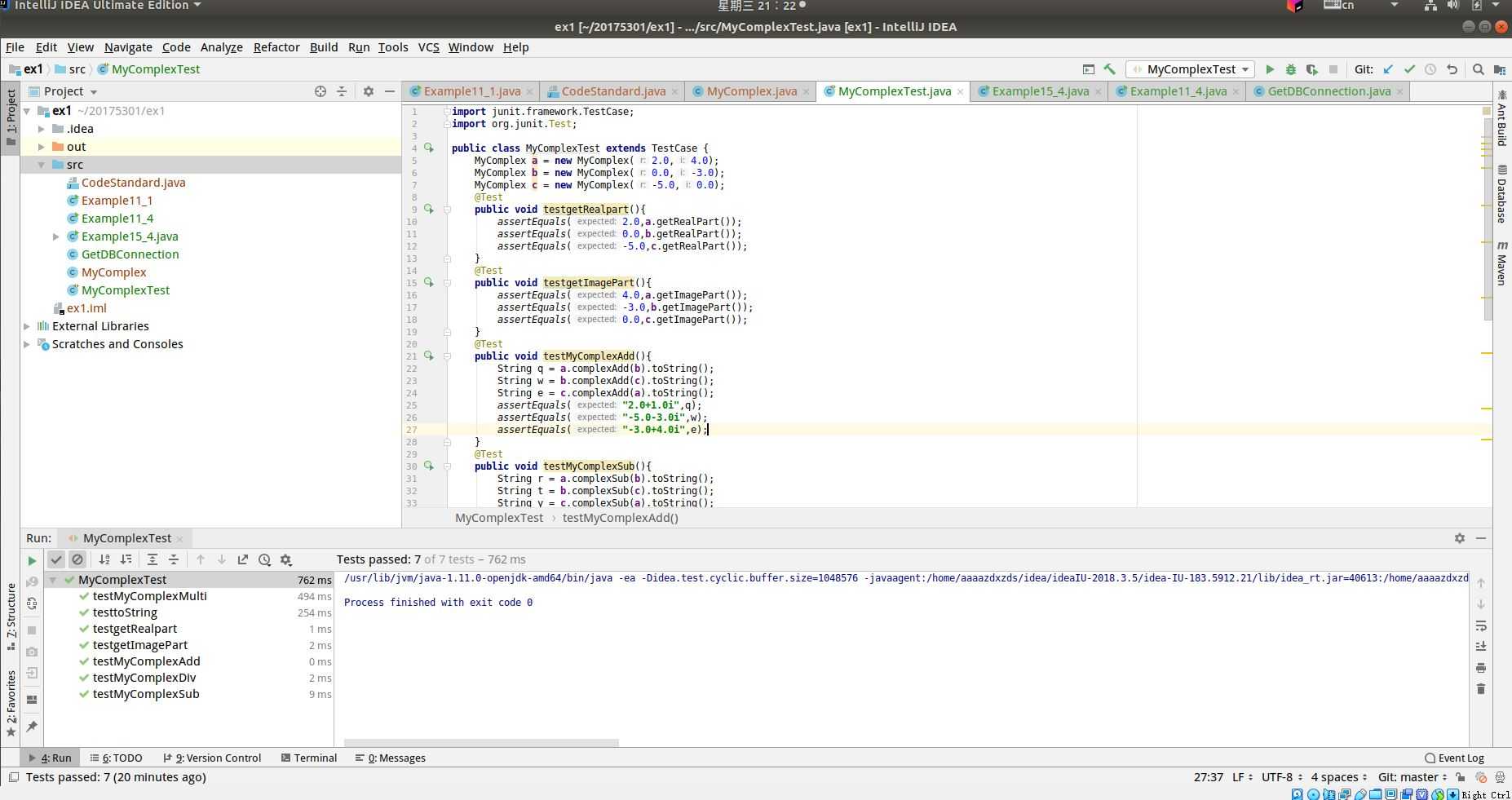This screenshot has height=800, width=1512.
Task: Open the Terminal tool window
Action: point(308,758)
